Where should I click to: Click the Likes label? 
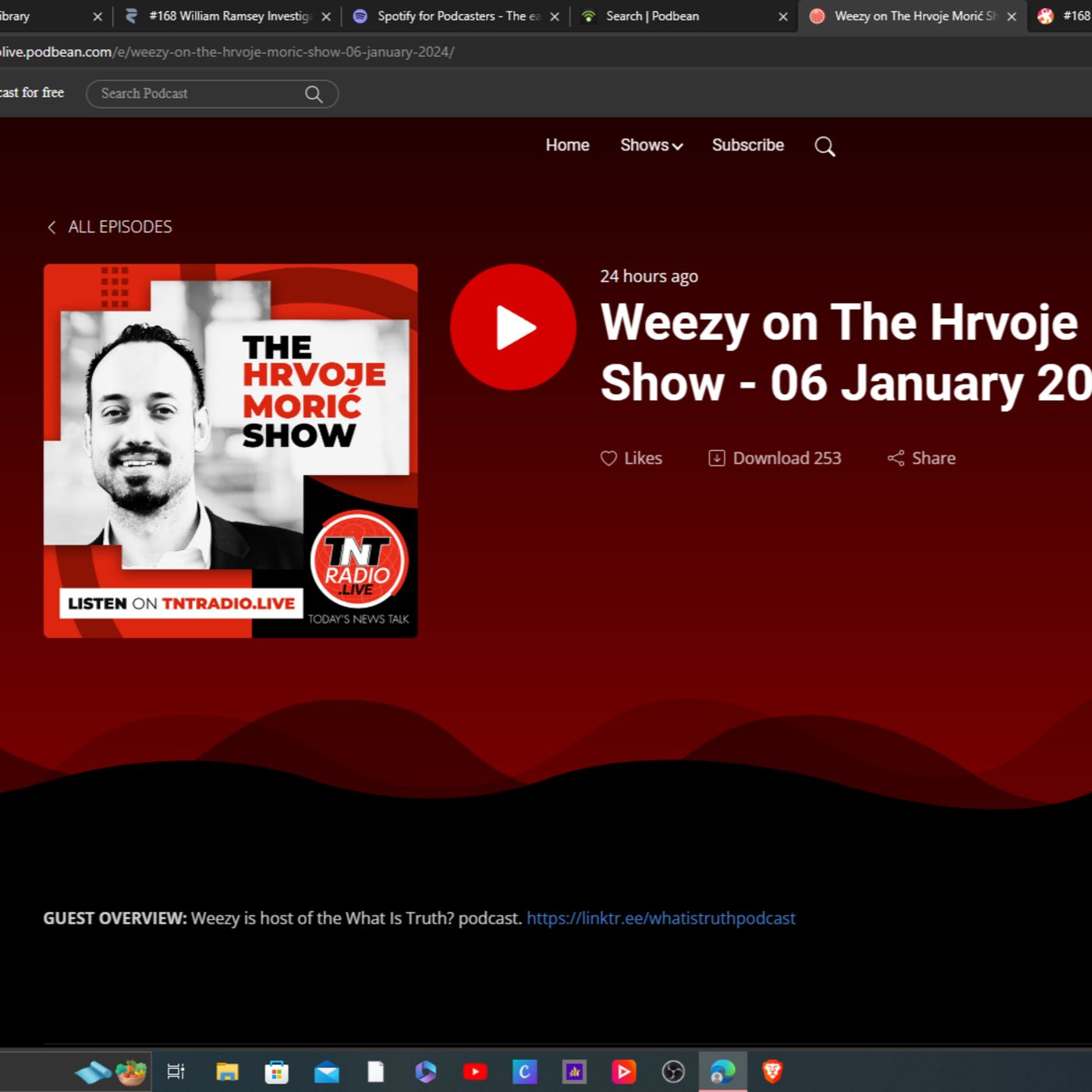643,459
